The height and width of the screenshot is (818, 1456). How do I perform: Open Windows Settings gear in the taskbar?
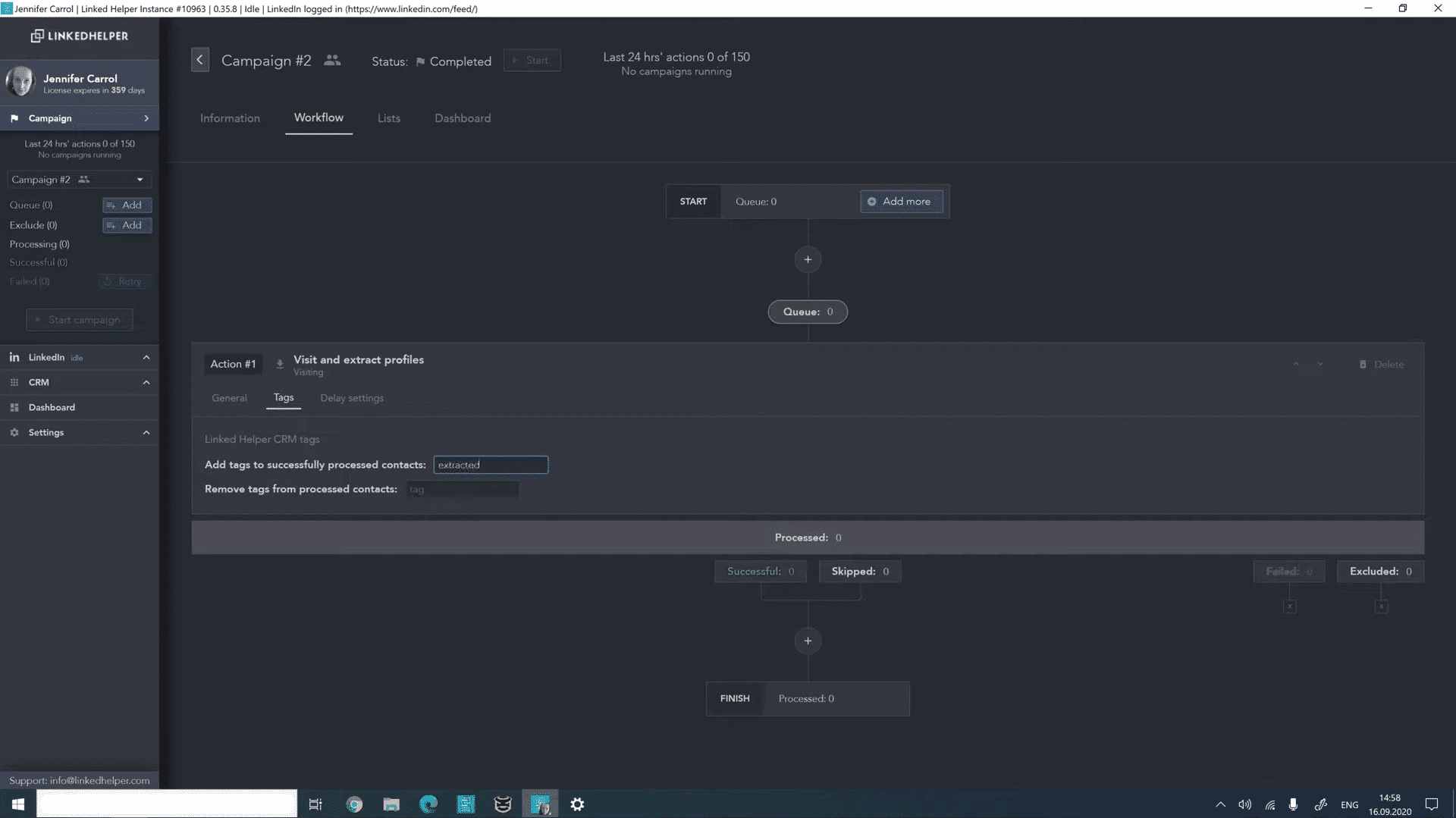tap(577, 804)
